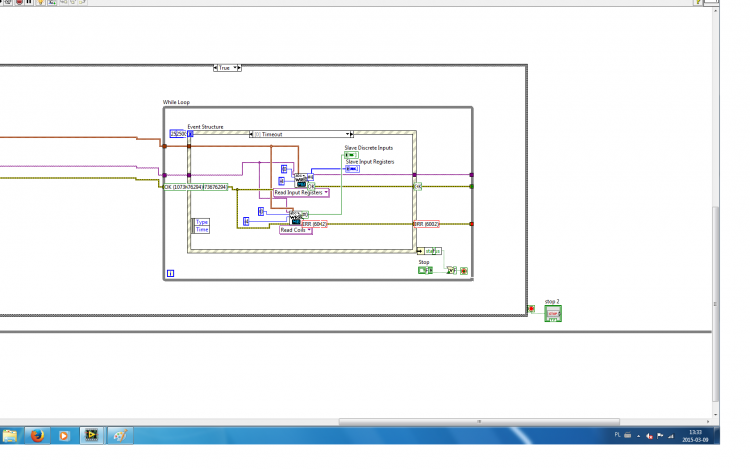The height and width of the screenshot is (469, 750).
Task: Click the right arrow of the True case selector
Action: coord(239,68)
